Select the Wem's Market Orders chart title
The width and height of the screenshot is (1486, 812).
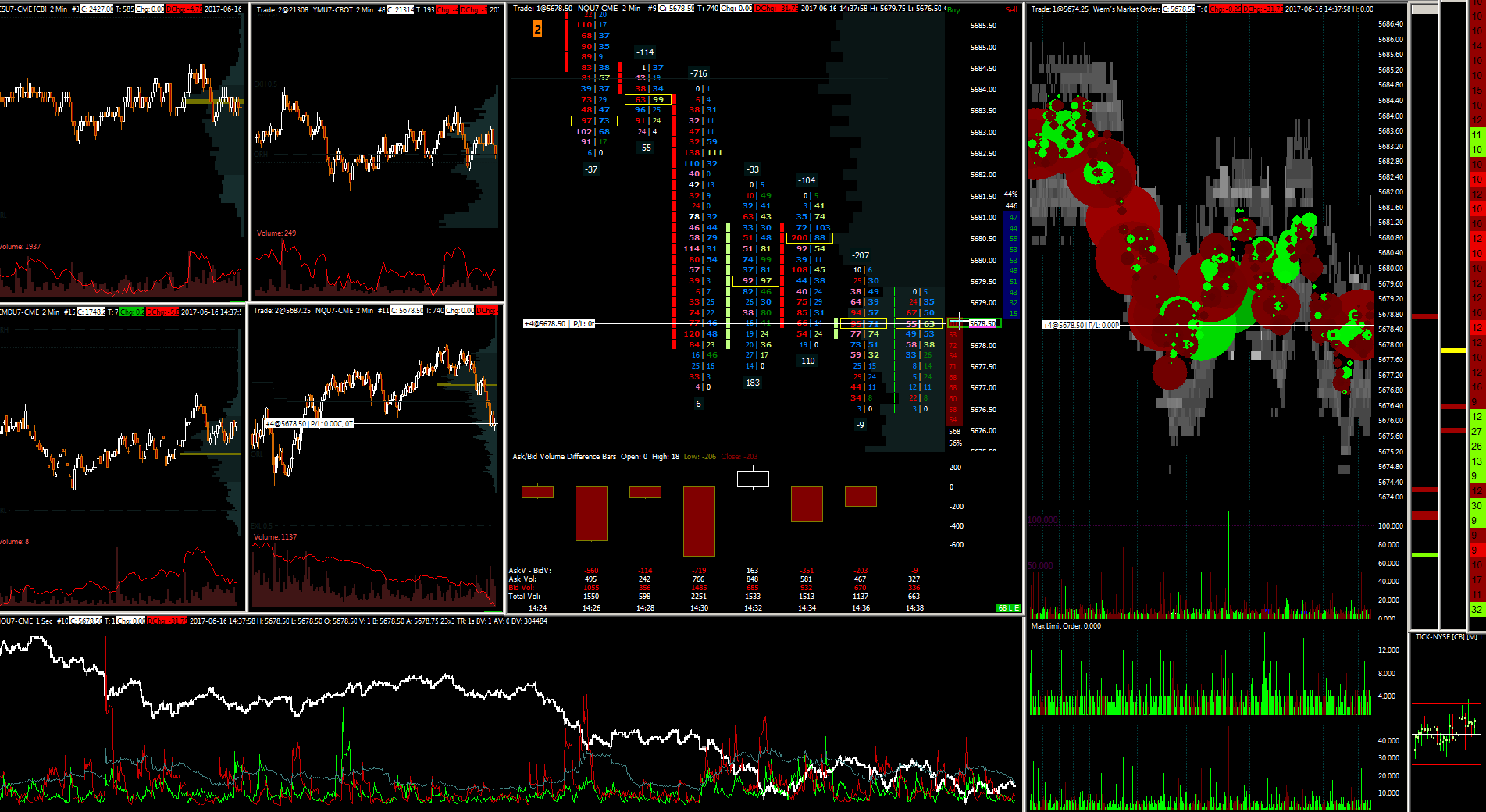point(1126,9)
